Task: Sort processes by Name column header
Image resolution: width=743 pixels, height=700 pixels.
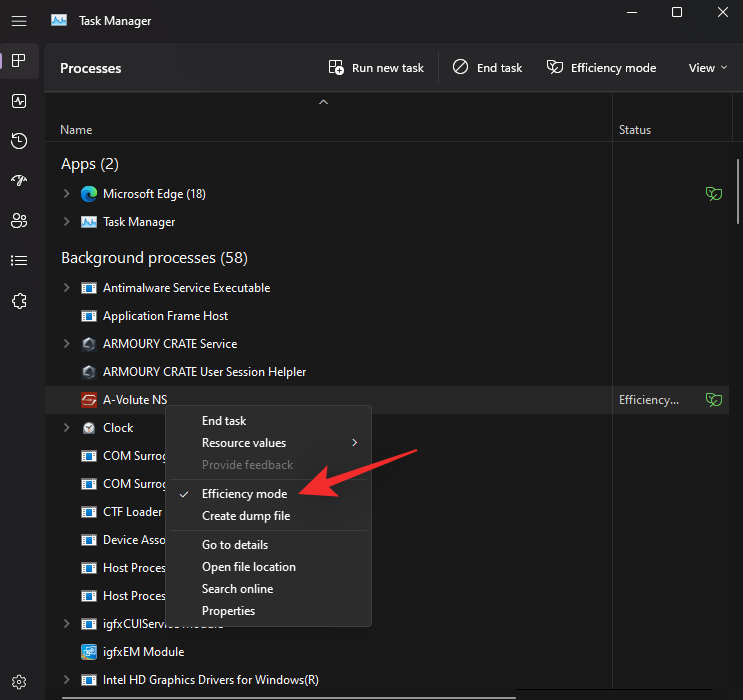Action: click(x=76, y=130)
